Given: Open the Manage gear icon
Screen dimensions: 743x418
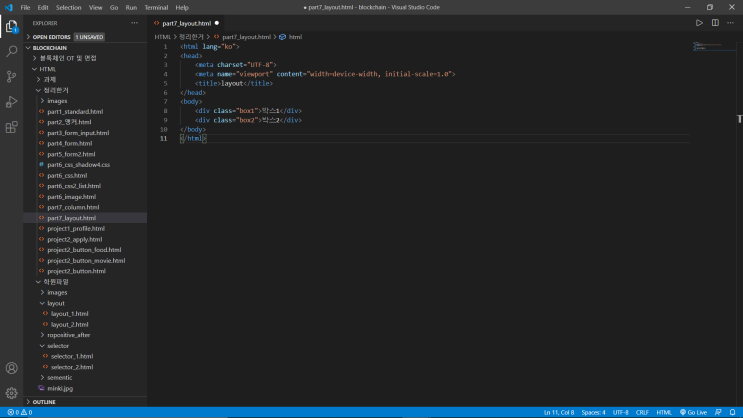Looking at the screenshot, I should pyautogui.click(x=11, y=393).
